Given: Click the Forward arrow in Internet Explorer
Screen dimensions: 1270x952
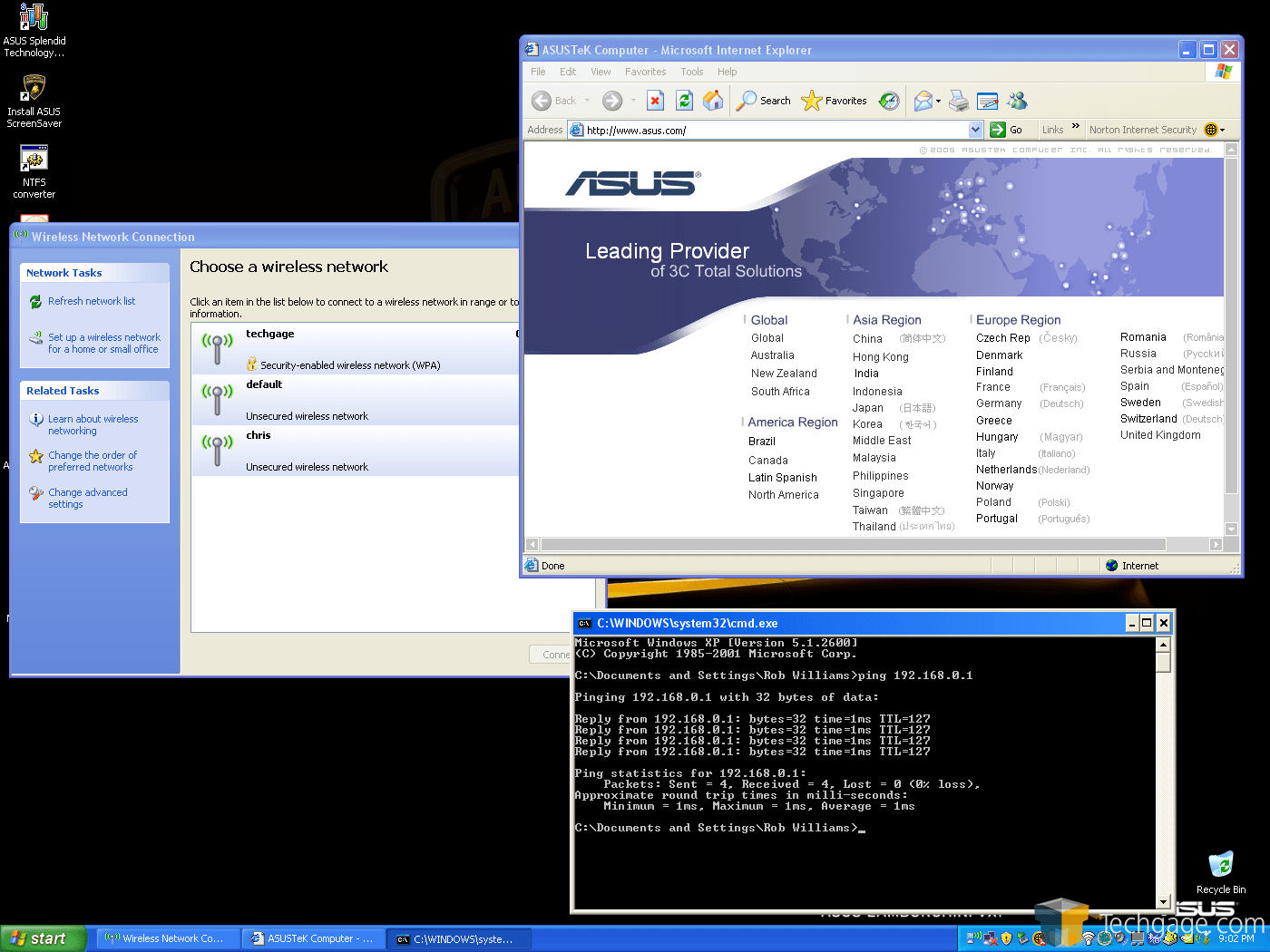Looking at the screenshot, I should [x=612, y=101].
